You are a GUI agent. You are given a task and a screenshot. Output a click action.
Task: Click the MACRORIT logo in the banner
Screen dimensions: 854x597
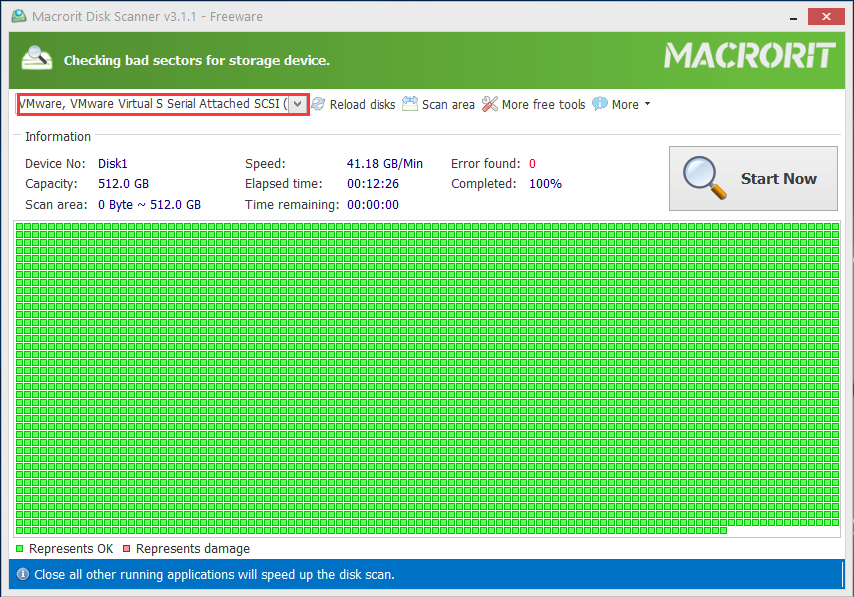point(749,56)
